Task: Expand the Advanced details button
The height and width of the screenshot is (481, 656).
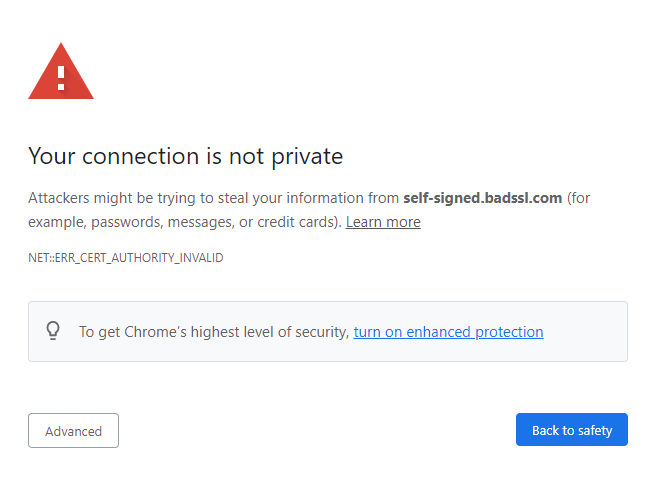Action: [73, 431]
